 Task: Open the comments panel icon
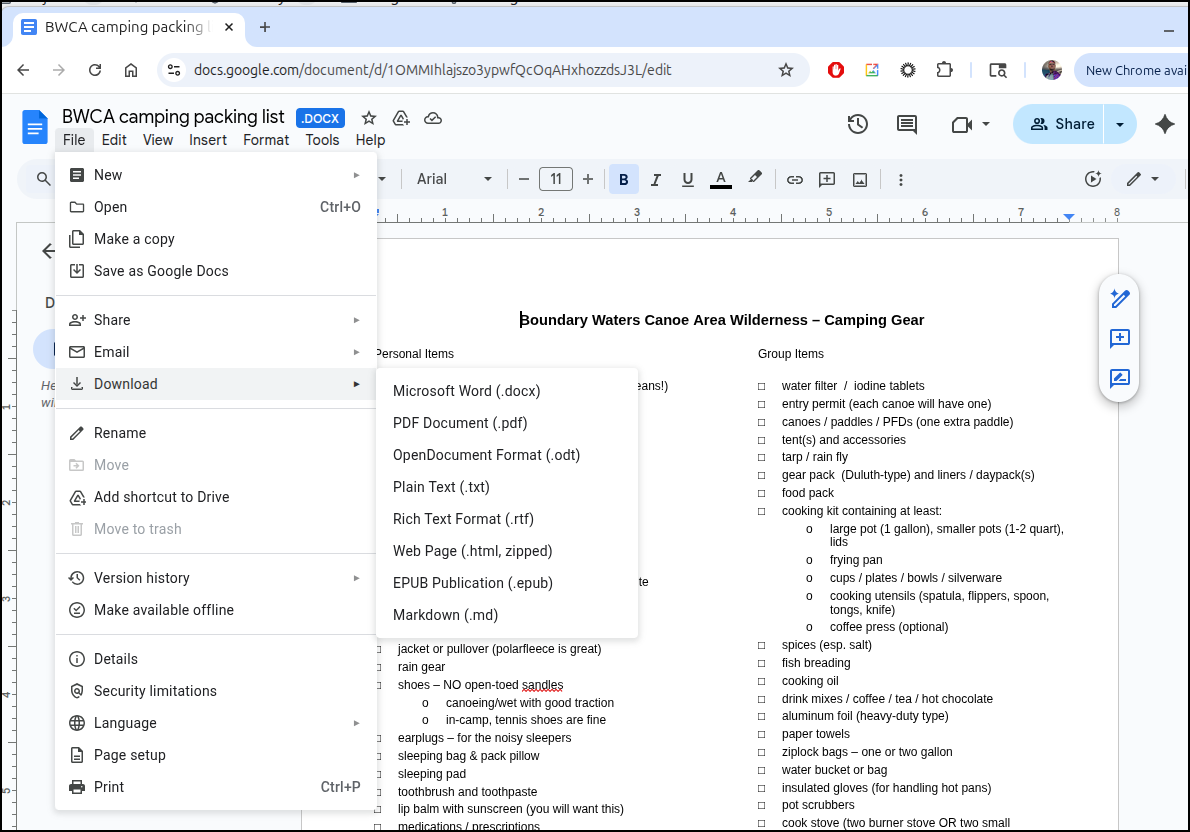907,124
